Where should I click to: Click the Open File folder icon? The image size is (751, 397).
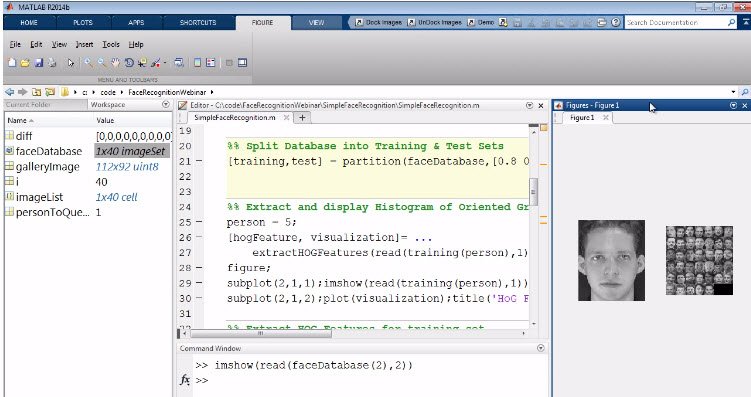click(x=25, y=63)
